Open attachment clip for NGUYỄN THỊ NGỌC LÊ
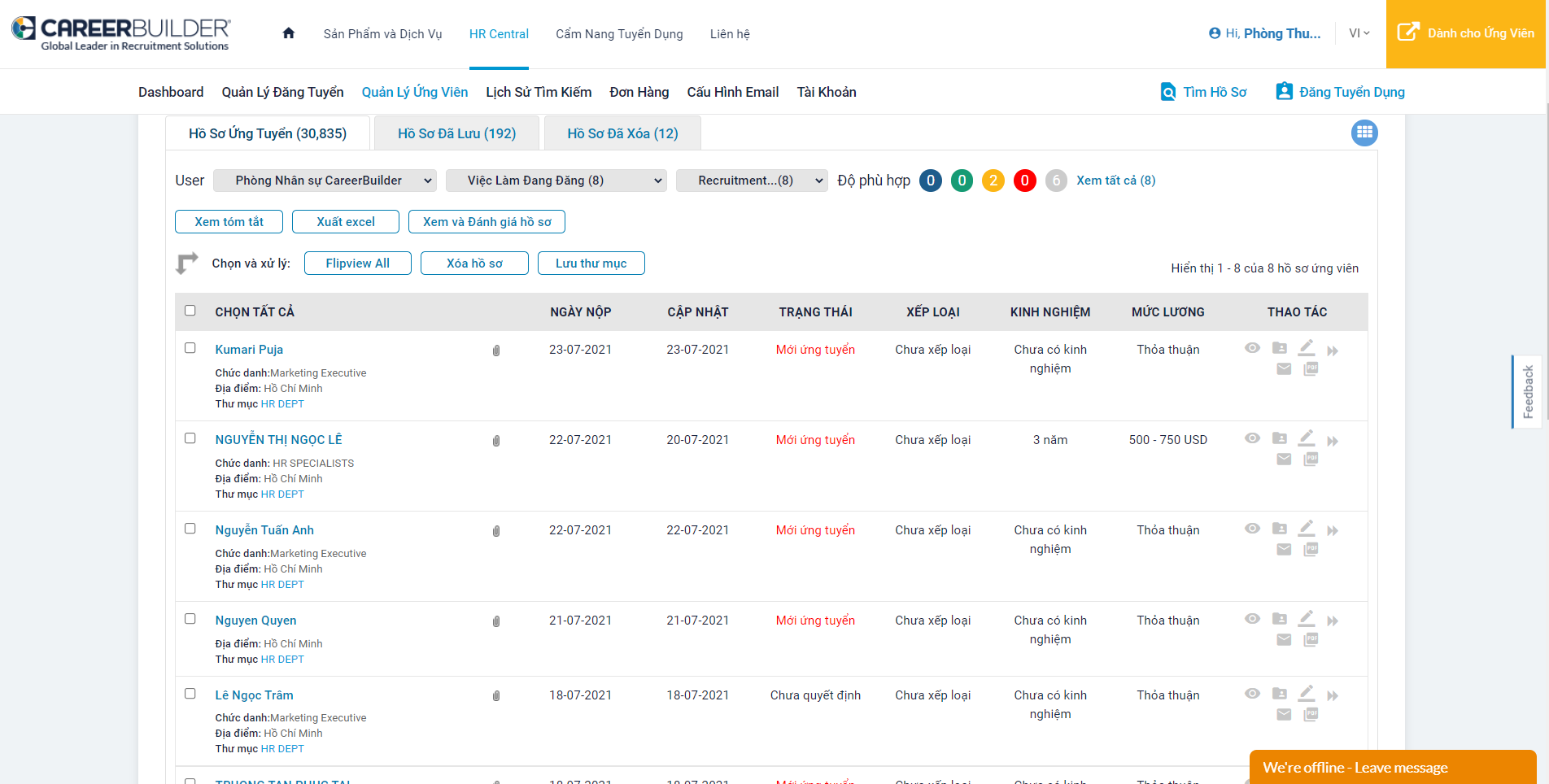 tap(496, 441)
